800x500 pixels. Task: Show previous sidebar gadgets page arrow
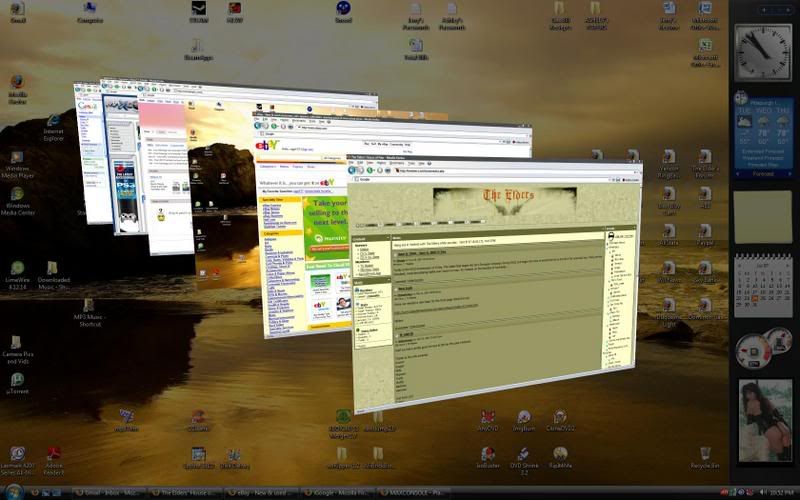764,10
